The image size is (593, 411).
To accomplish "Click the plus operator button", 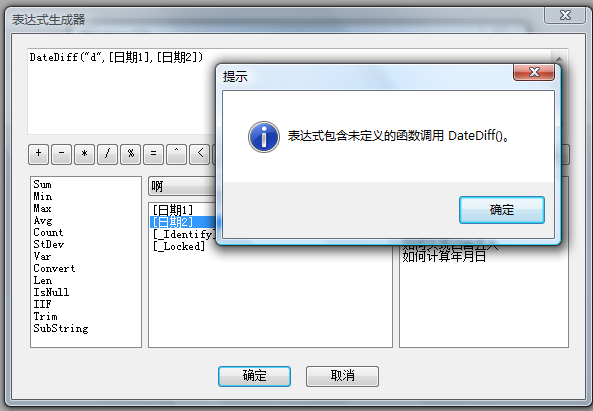I will coord(38,154).
